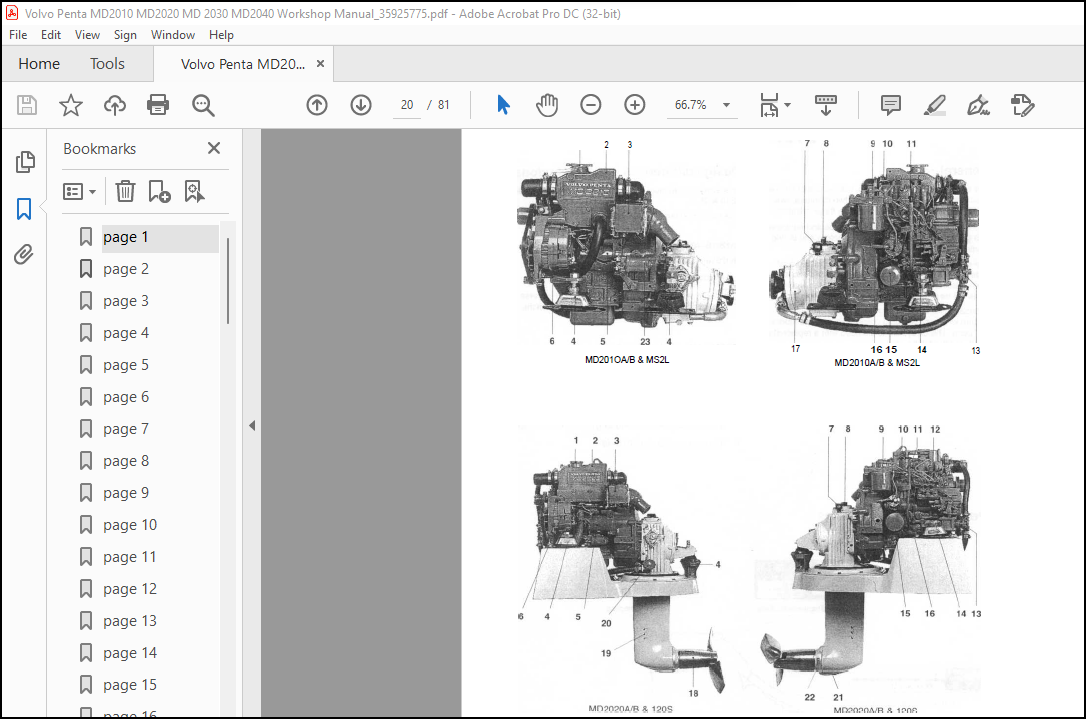Select the 'page 2' bookmark
Viewport: 1086px width, 719px height.
(126, 269)
